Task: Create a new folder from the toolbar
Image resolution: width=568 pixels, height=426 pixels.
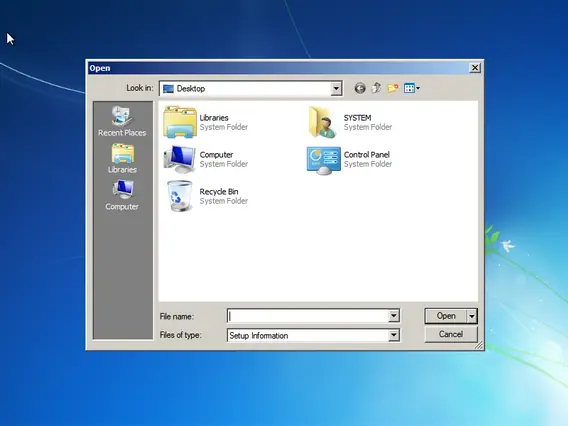Action: click(x=393, y=88)
